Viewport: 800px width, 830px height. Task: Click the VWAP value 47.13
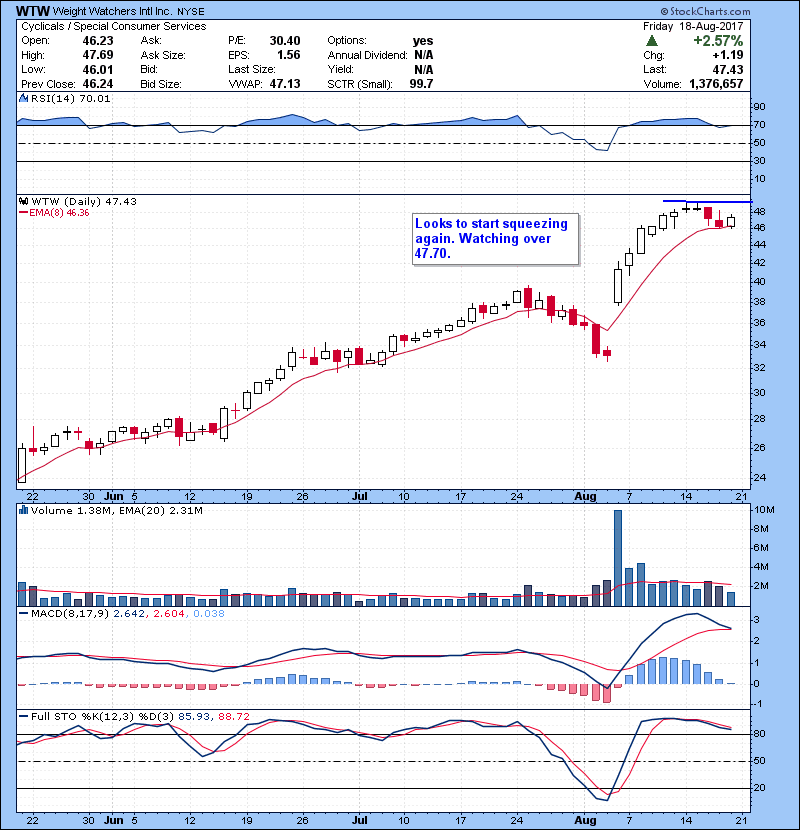[x=285, y=84]
